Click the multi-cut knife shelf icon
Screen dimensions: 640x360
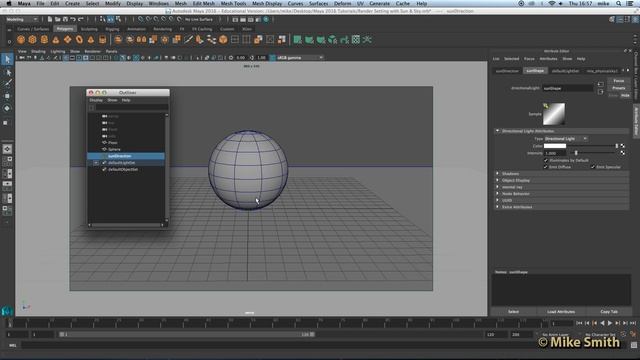tap(188, 40)
